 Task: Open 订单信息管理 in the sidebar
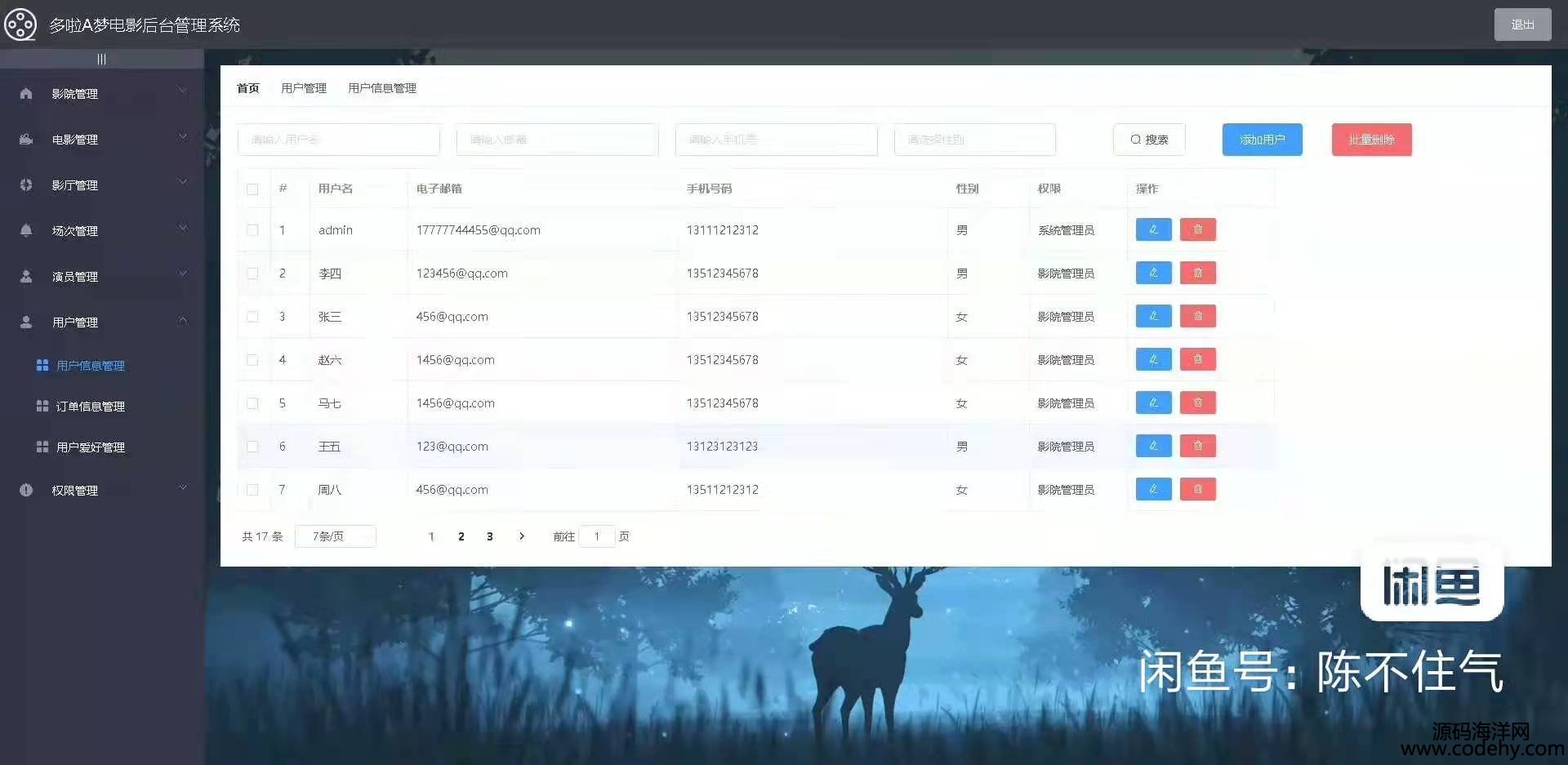point(90,407)
